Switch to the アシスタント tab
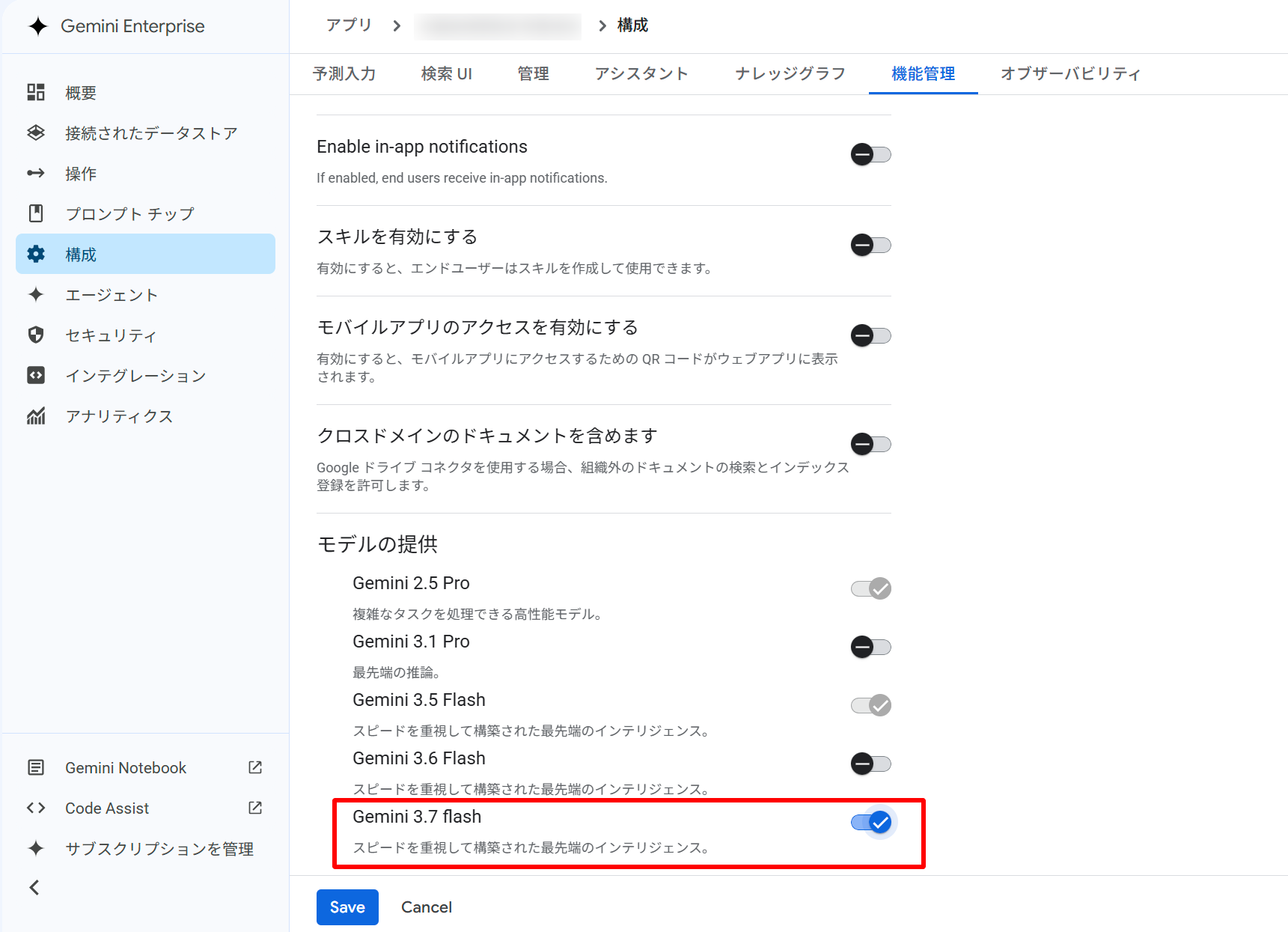 (641, 73)
